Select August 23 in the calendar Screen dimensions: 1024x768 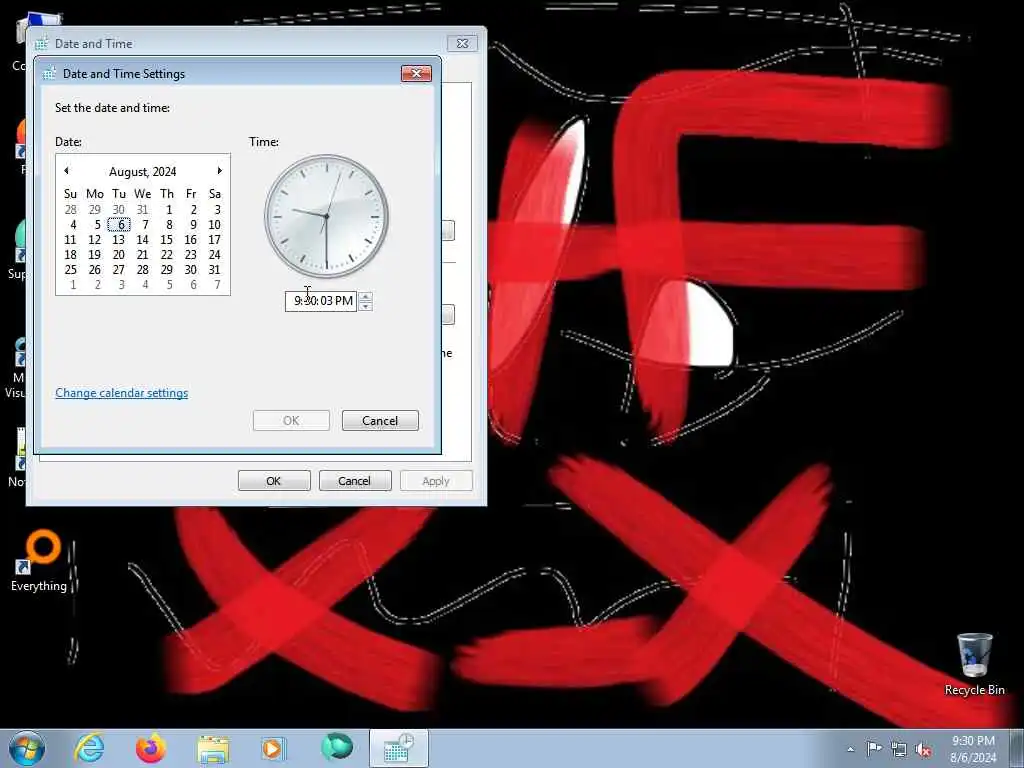190,255
